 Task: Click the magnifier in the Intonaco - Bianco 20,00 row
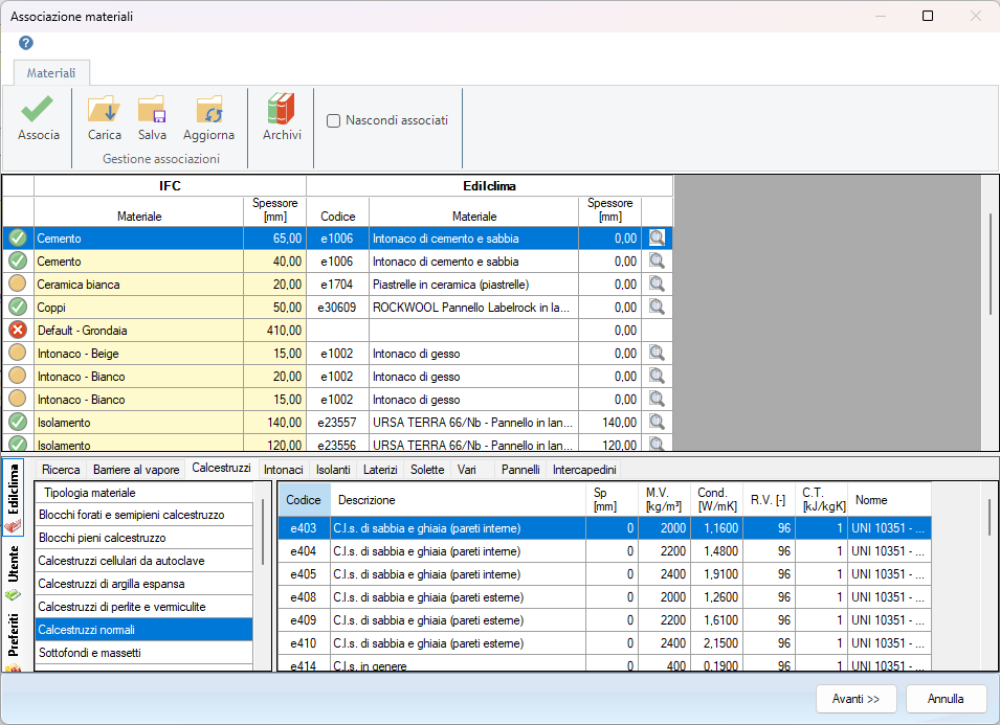pos(657,376)
